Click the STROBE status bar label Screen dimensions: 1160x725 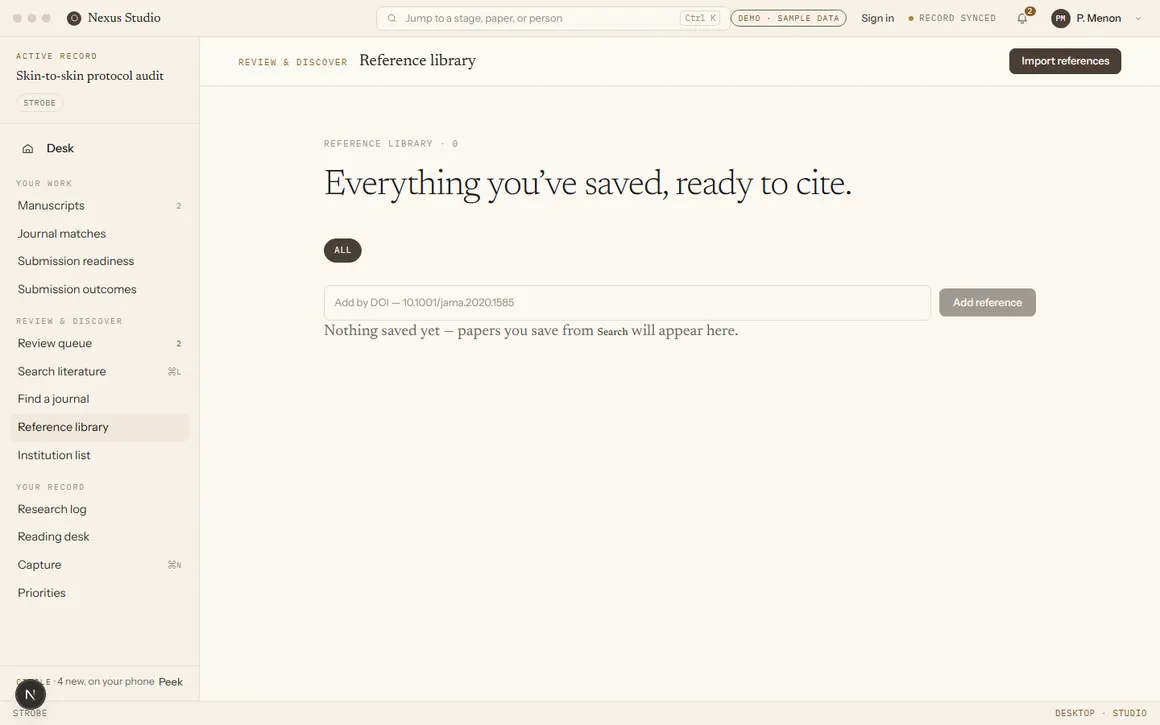[30, 713]
